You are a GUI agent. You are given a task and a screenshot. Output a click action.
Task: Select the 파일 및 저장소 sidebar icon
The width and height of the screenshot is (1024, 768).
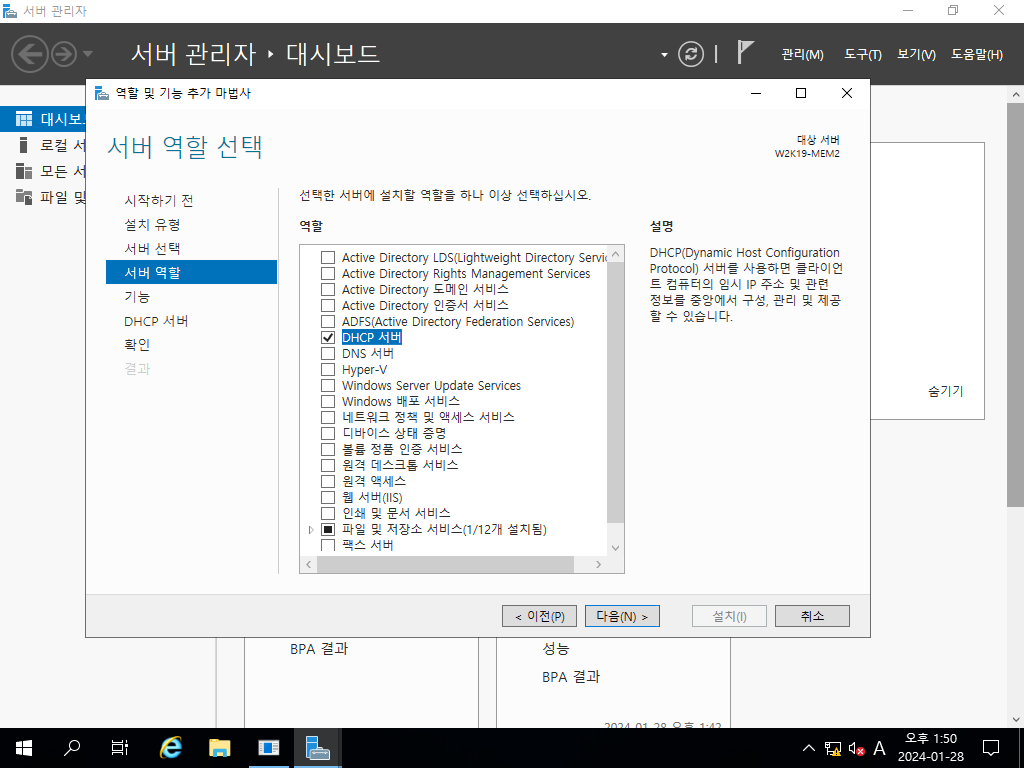(x=24, y=197)
